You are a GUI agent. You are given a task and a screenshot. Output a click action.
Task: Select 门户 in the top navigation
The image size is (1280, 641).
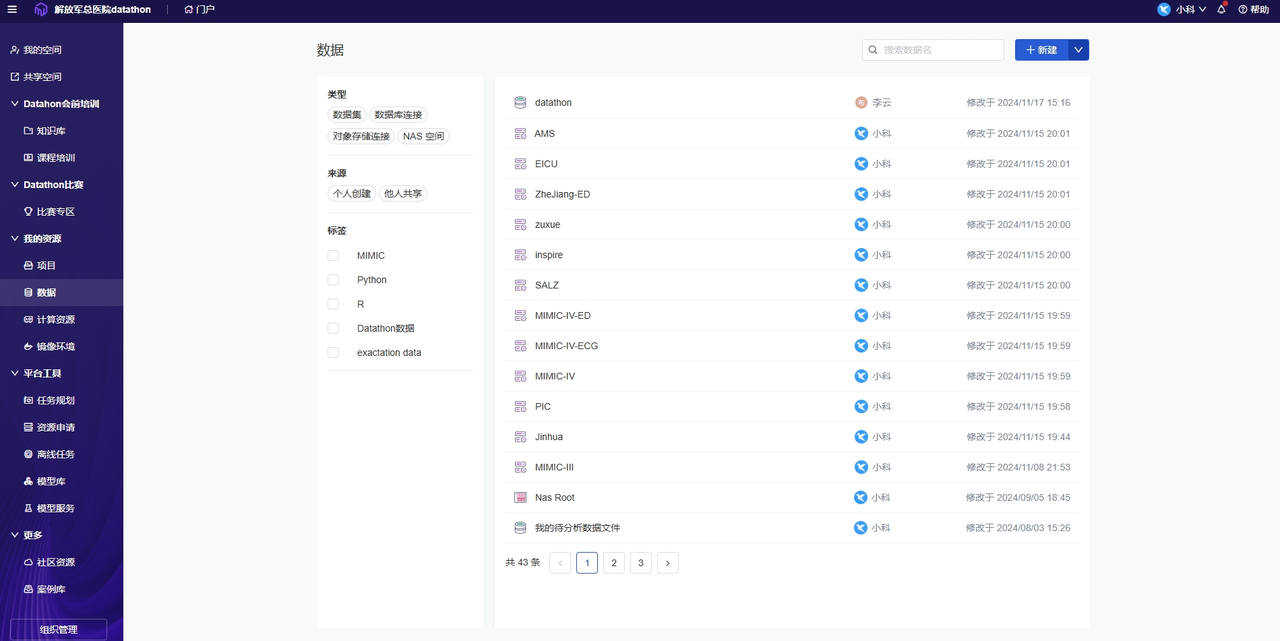tap(201, 9)
